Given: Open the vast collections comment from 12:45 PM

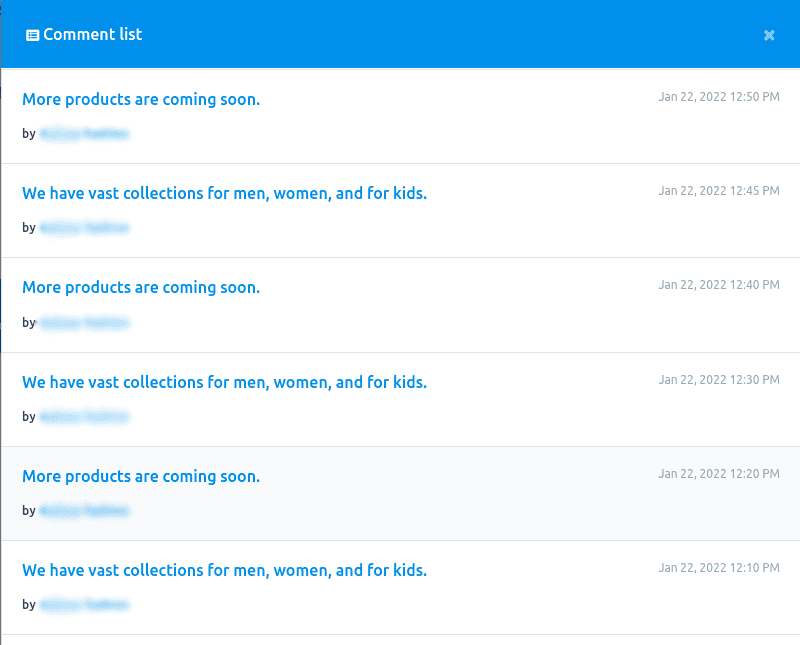Looking at the screenshot, I should pos(224,193).
